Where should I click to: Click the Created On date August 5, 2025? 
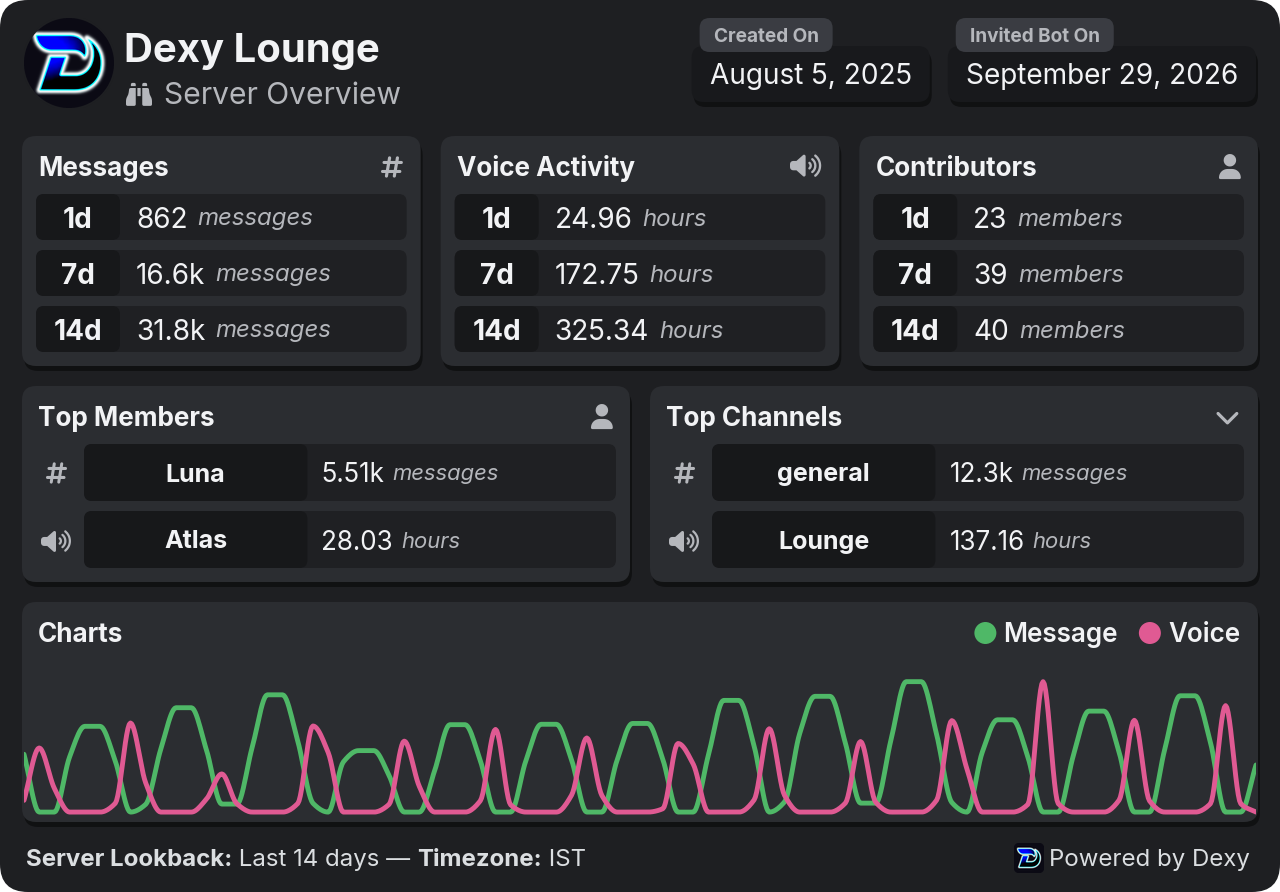tap(811, 75)
